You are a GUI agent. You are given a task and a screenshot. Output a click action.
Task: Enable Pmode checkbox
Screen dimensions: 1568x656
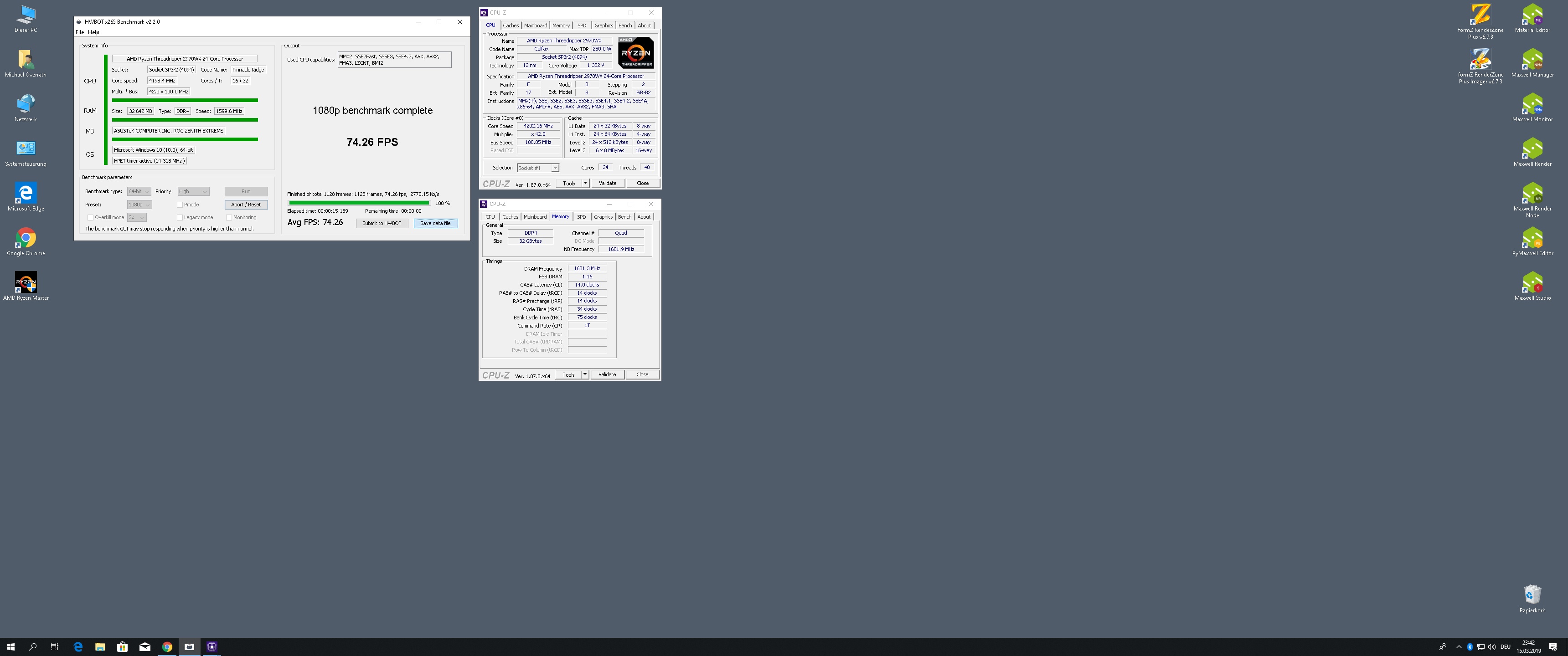pyautogui.click(x=180, y=205)
